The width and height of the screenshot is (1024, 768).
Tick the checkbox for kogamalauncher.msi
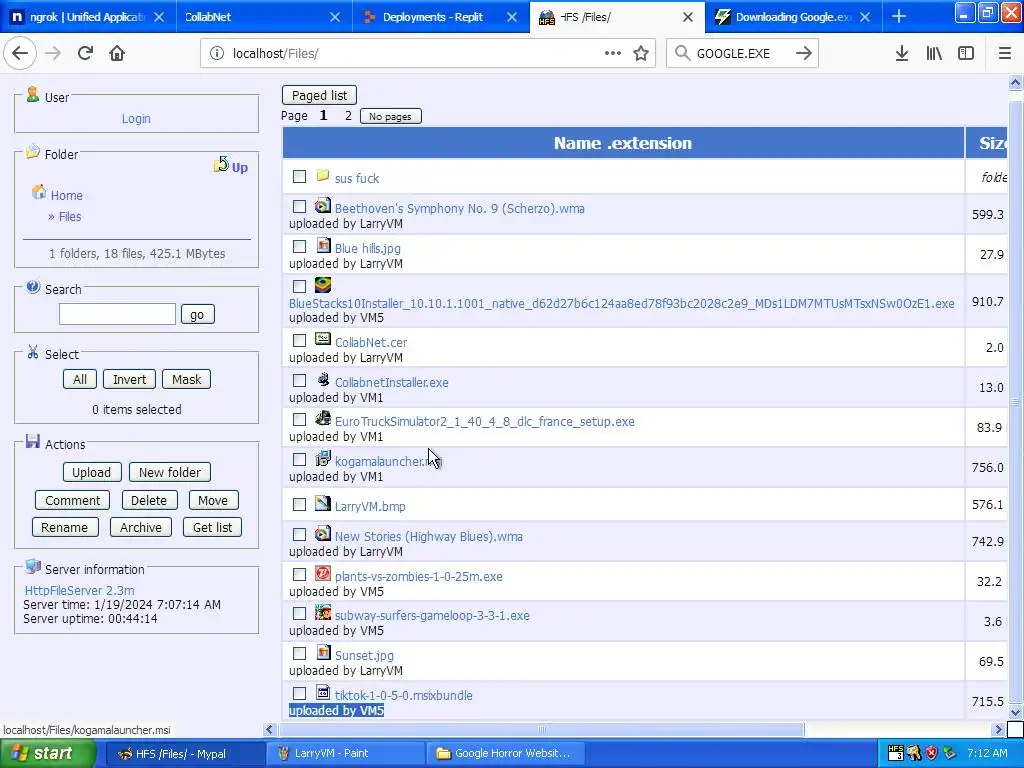pyautogui.click(x=299, y=460)
